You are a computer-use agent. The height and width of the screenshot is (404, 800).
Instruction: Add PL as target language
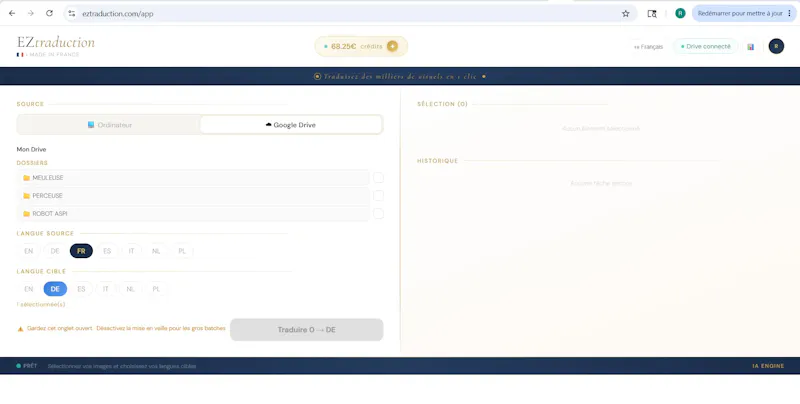pyautogui.click(x=156, y=289)
